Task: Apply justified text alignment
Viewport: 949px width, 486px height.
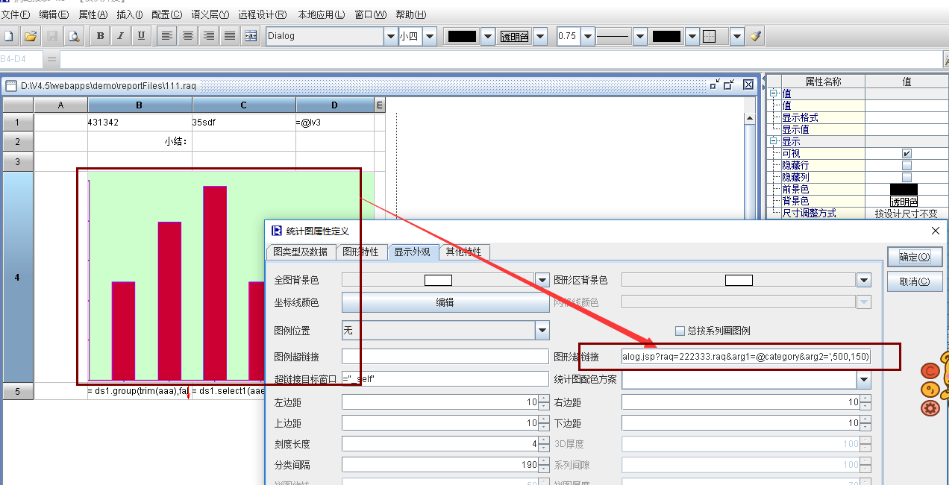Action: pyautogui.click(x=229, y=36)
